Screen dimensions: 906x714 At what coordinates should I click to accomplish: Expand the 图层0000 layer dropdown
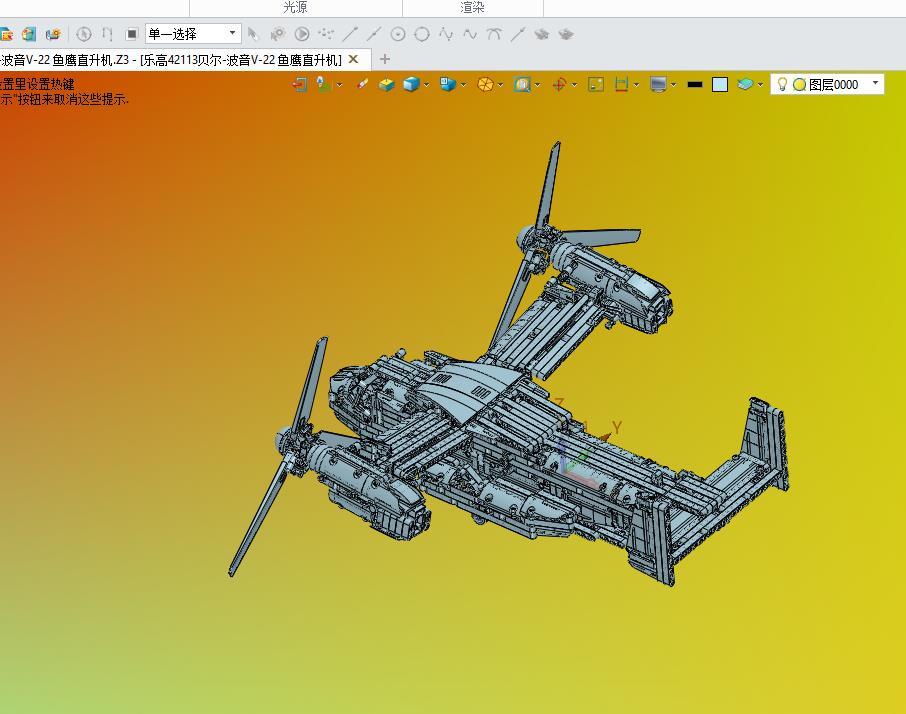point(875,84)
